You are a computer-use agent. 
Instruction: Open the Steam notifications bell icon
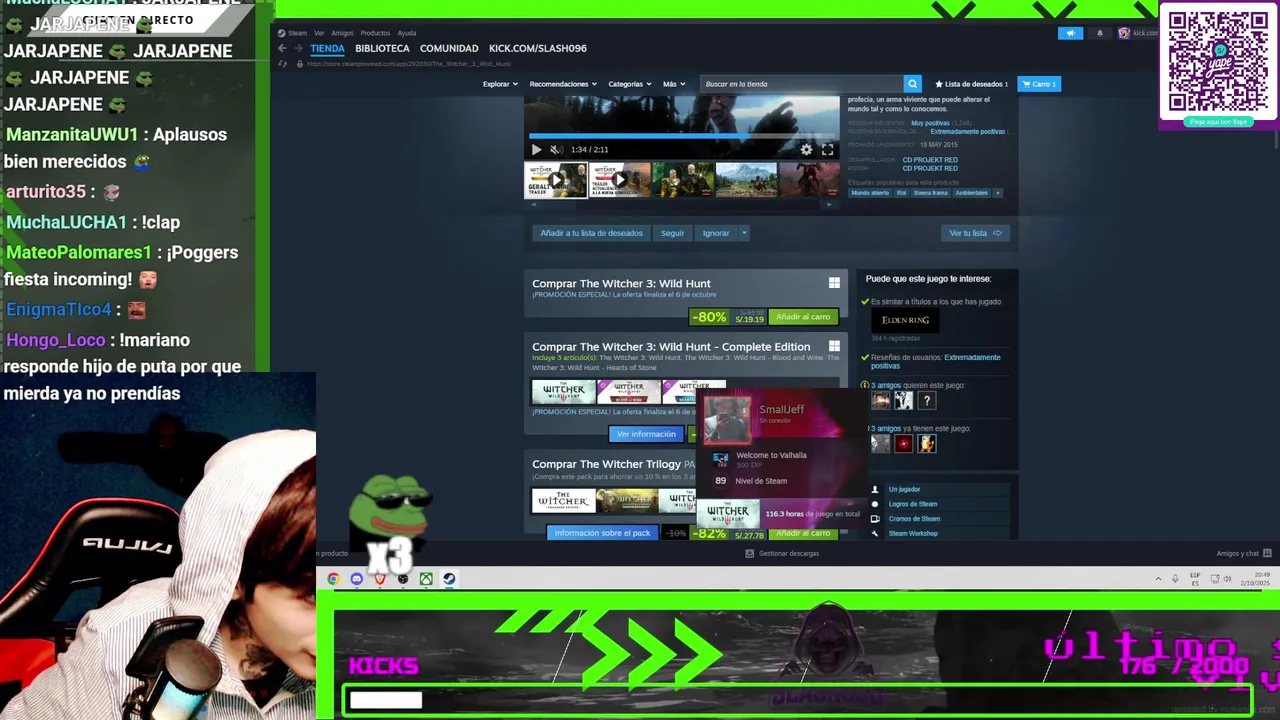[1100, 33]
